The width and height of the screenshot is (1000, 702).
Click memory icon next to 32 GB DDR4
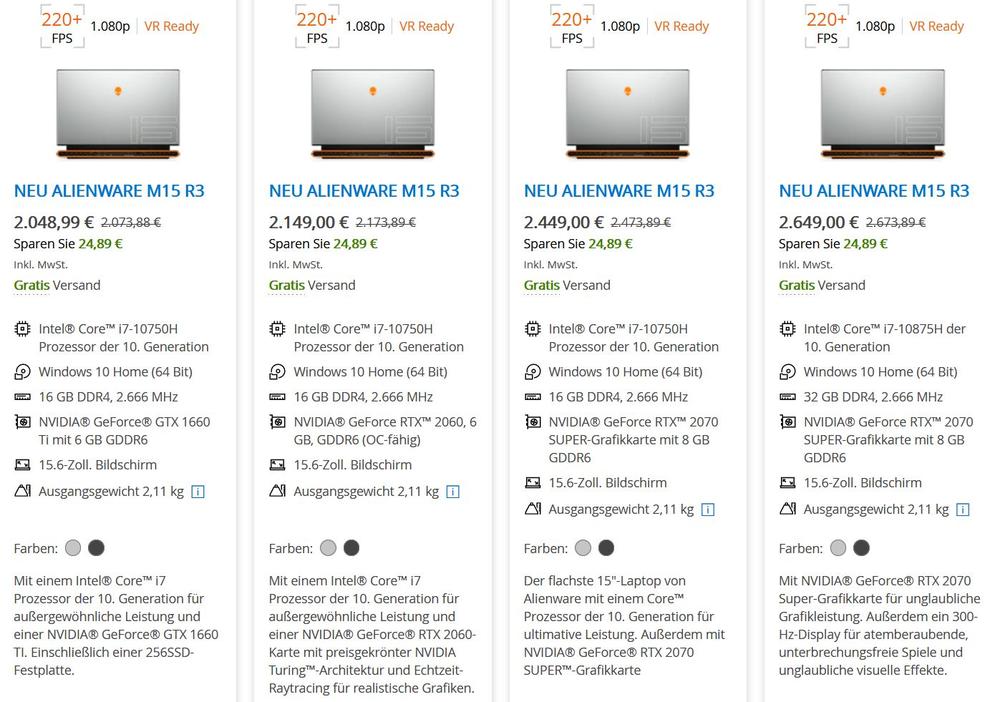(788, 397)
